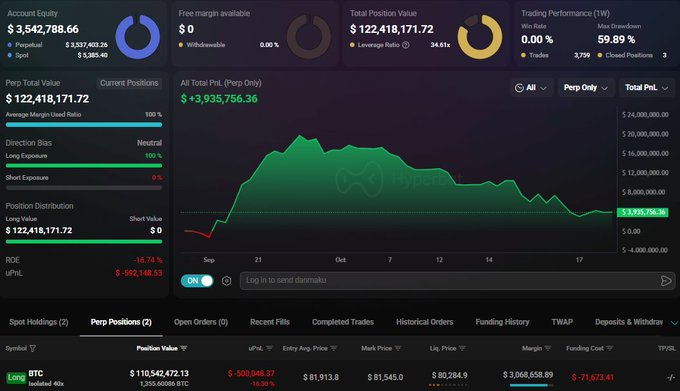Screen dimensions: 680x391
Task: Sort by Funding Cost icon
Action: tap(609, 348)
